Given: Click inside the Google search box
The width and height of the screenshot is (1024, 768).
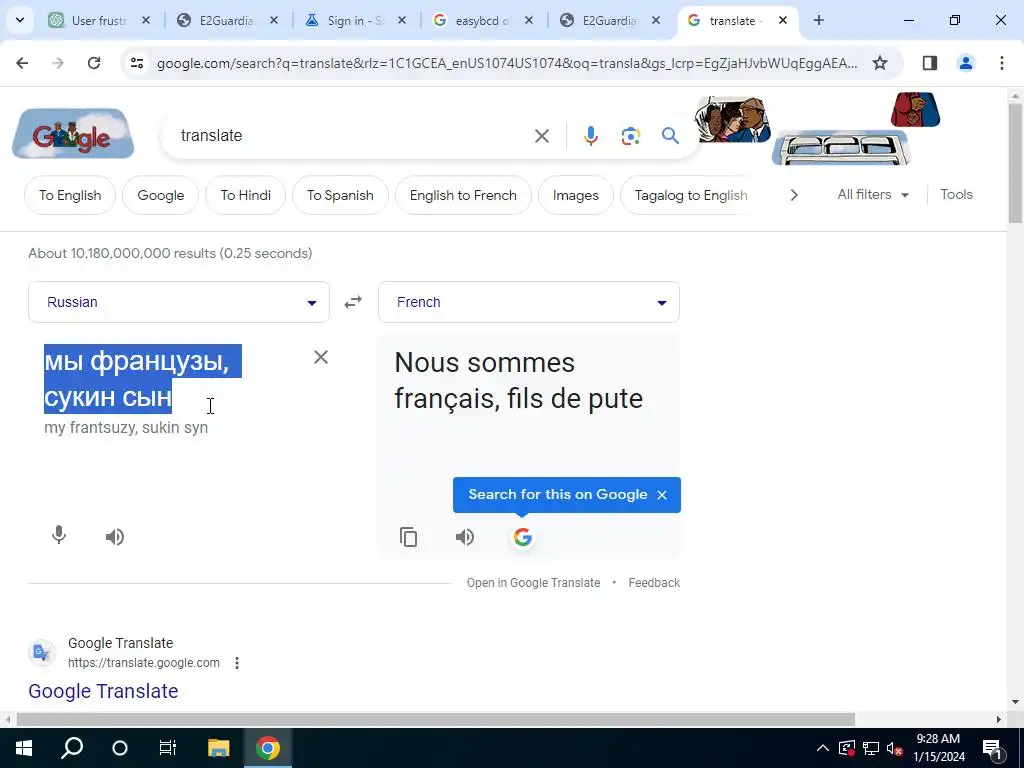Looking at the screenshot, I should pos(353,136).
